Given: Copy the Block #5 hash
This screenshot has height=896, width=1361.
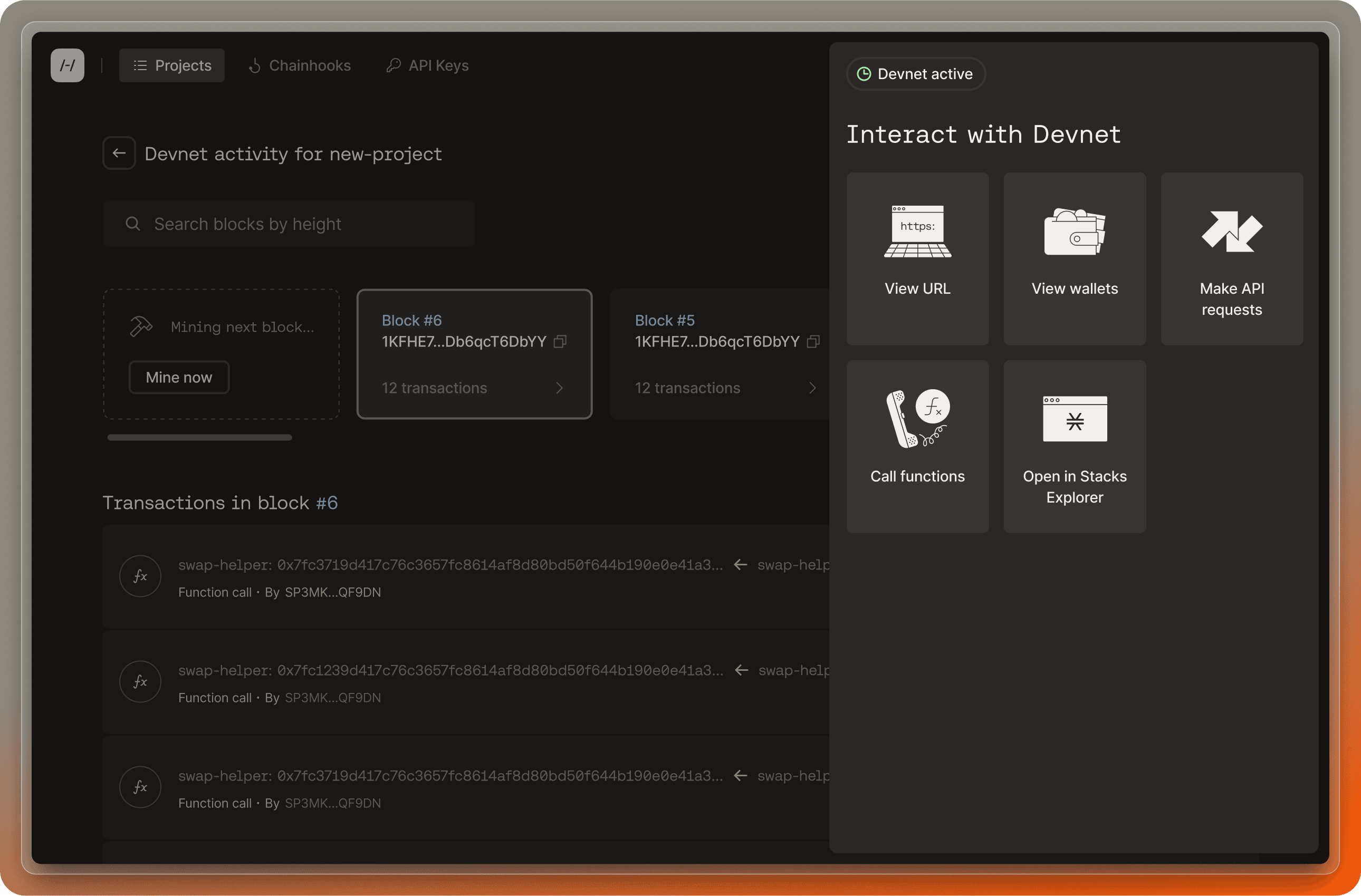Looking at the screenshot, I should pos(813,341).
